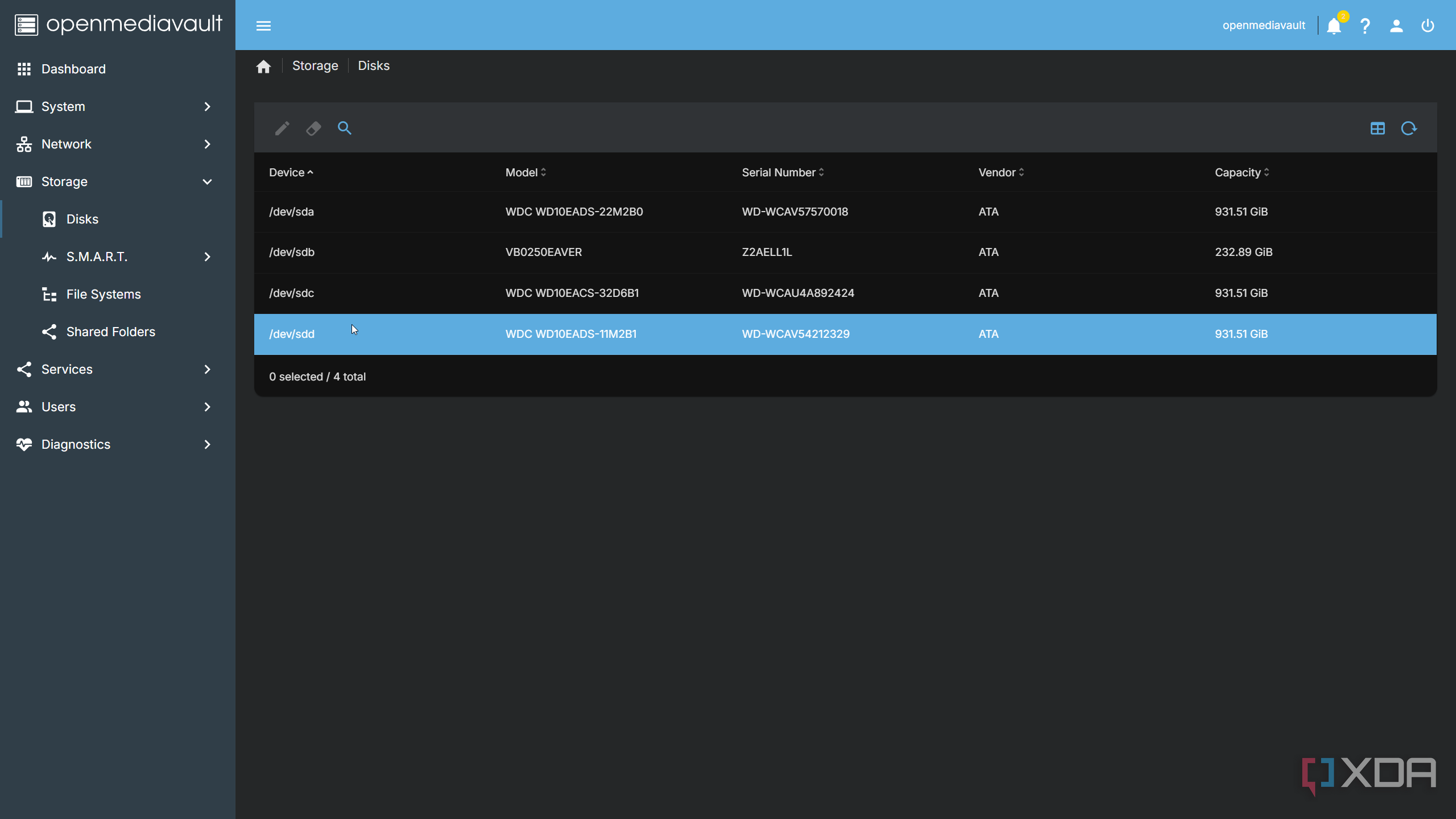Image resolution: width=1456 pixels, height=819 pixels.
Task: Click the openmediavault hostname in header
Action: tap(1264, 26)
